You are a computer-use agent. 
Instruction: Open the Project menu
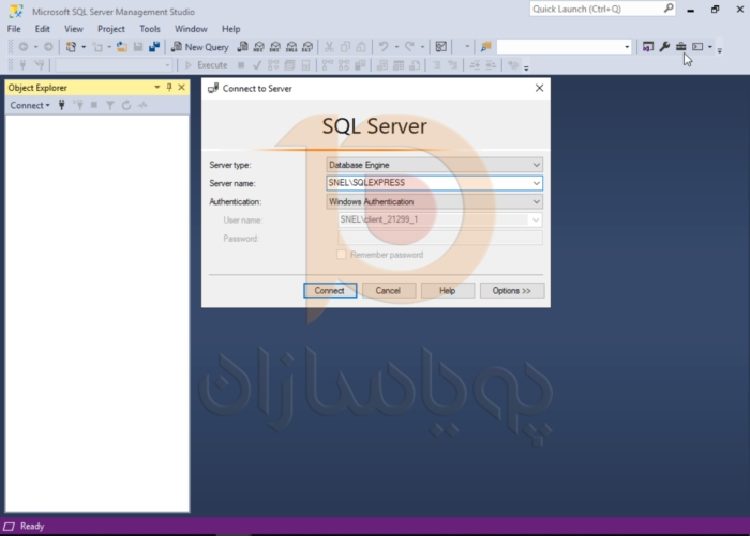pos(111,29)
